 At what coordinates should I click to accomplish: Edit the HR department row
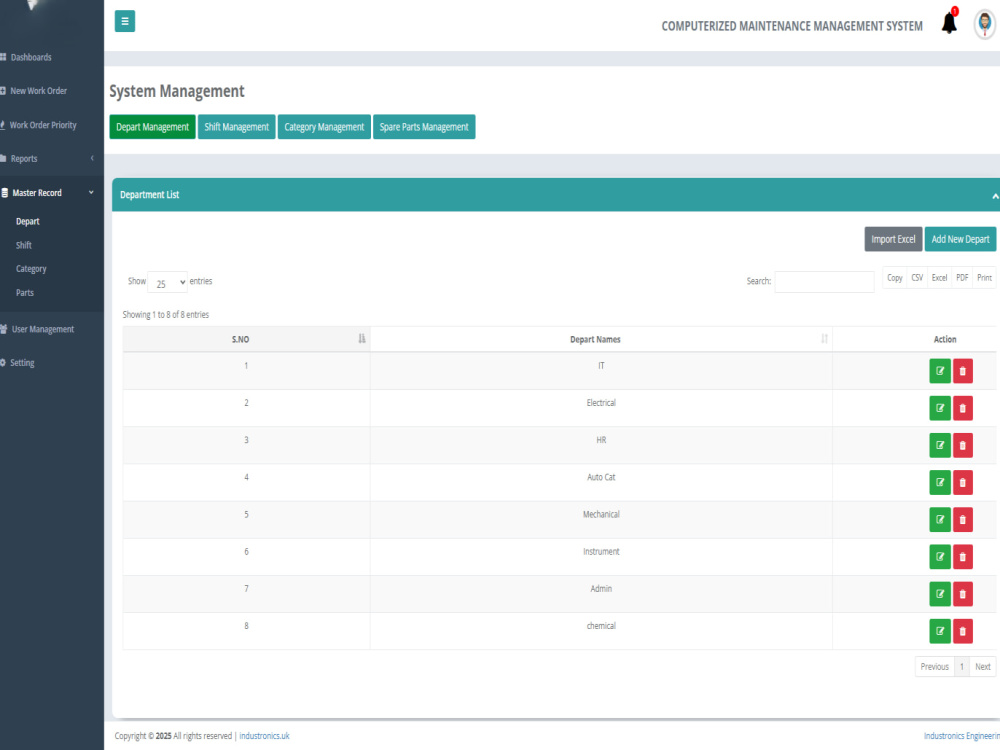pos(940,445)
